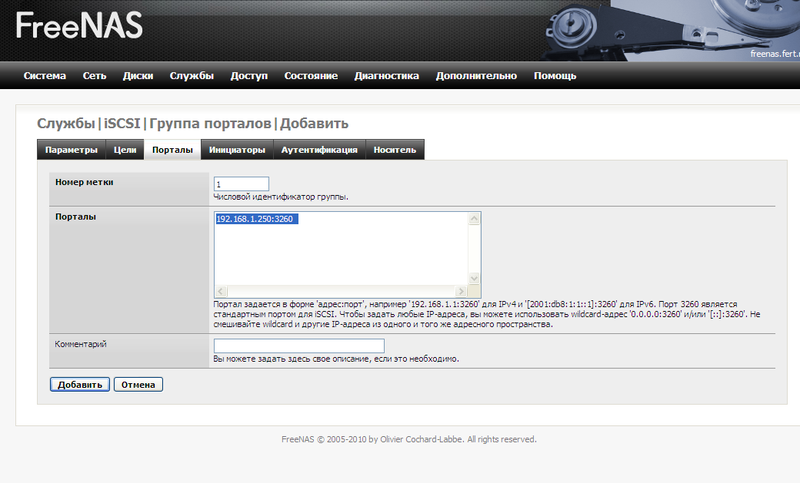Screen dimensions: 800x483
Task: Click the FreeNAS logo
Action: (79, 26)
